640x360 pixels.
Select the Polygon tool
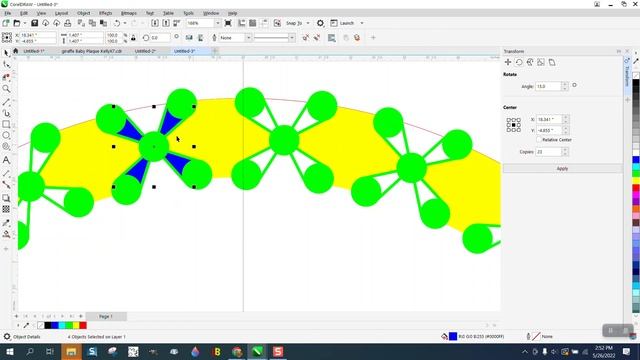[6, 147]
